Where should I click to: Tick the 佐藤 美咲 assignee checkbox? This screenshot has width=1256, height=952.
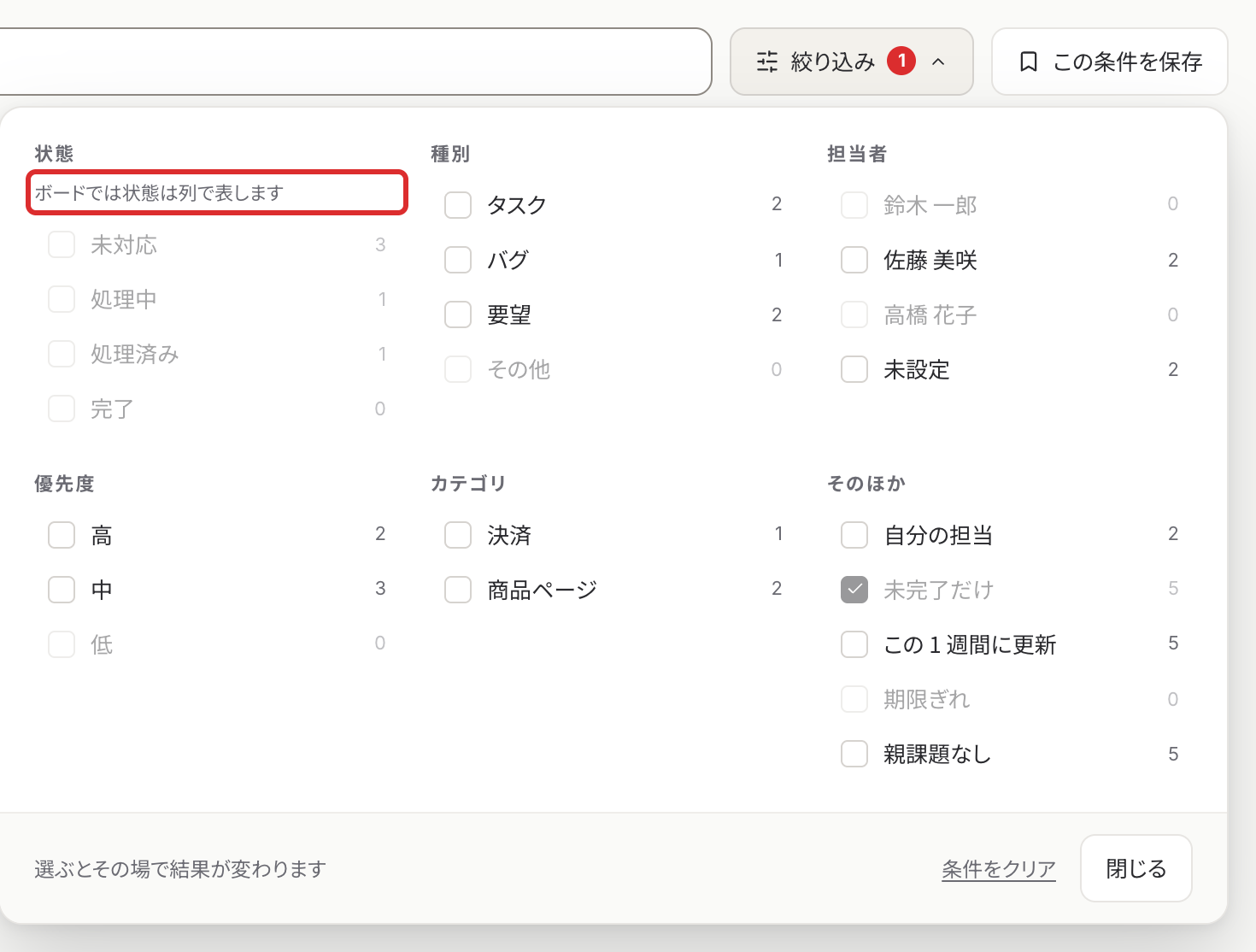point(854,260)
